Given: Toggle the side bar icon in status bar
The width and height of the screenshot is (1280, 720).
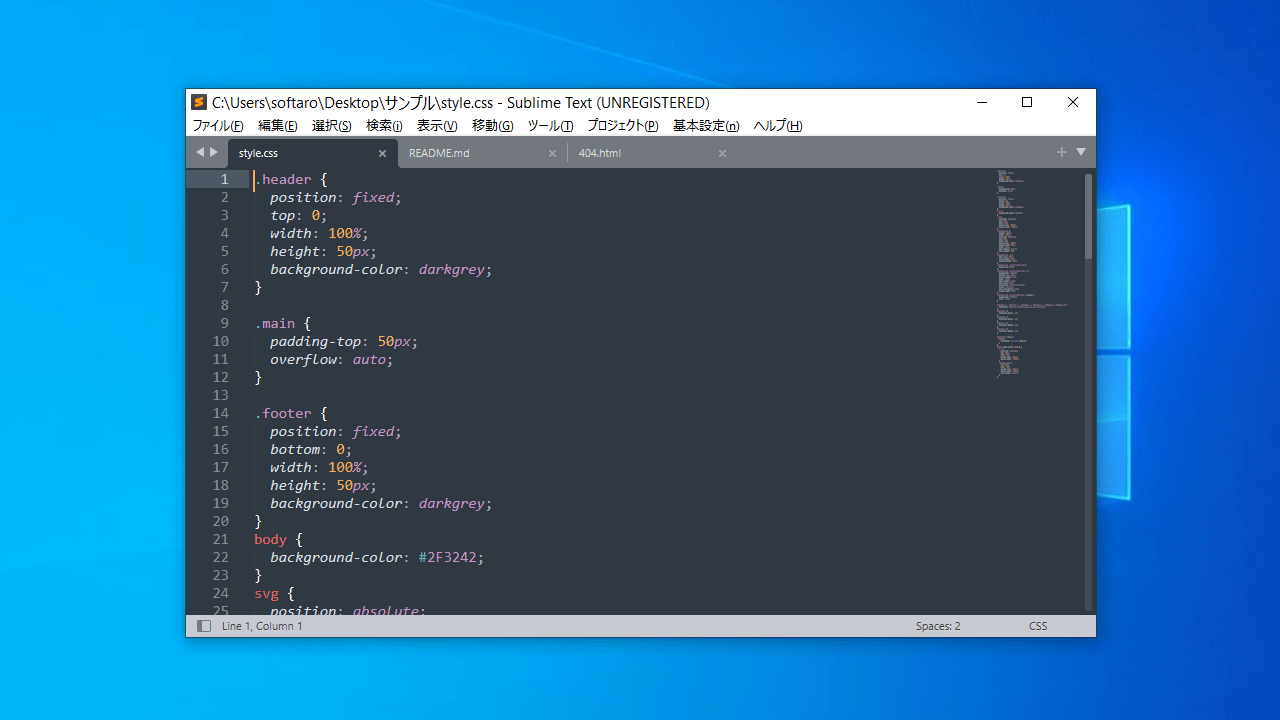Looking at the screenshot, I should pyautogui.click(x=204, y=626).
